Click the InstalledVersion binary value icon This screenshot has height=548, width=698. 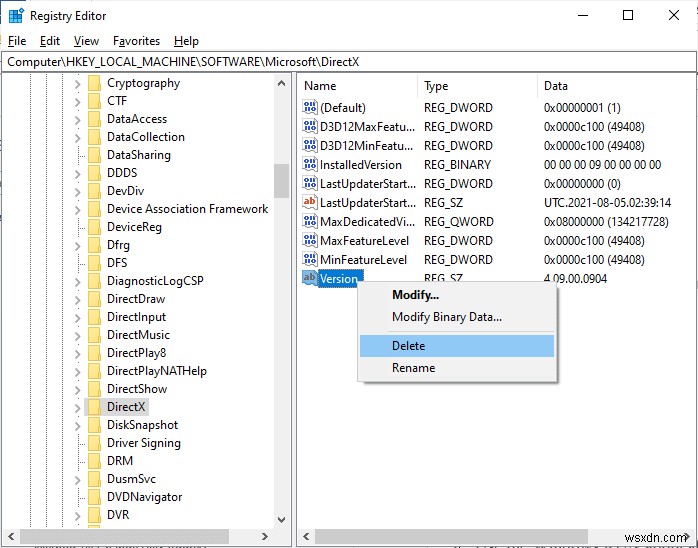[x=310, y=164]
